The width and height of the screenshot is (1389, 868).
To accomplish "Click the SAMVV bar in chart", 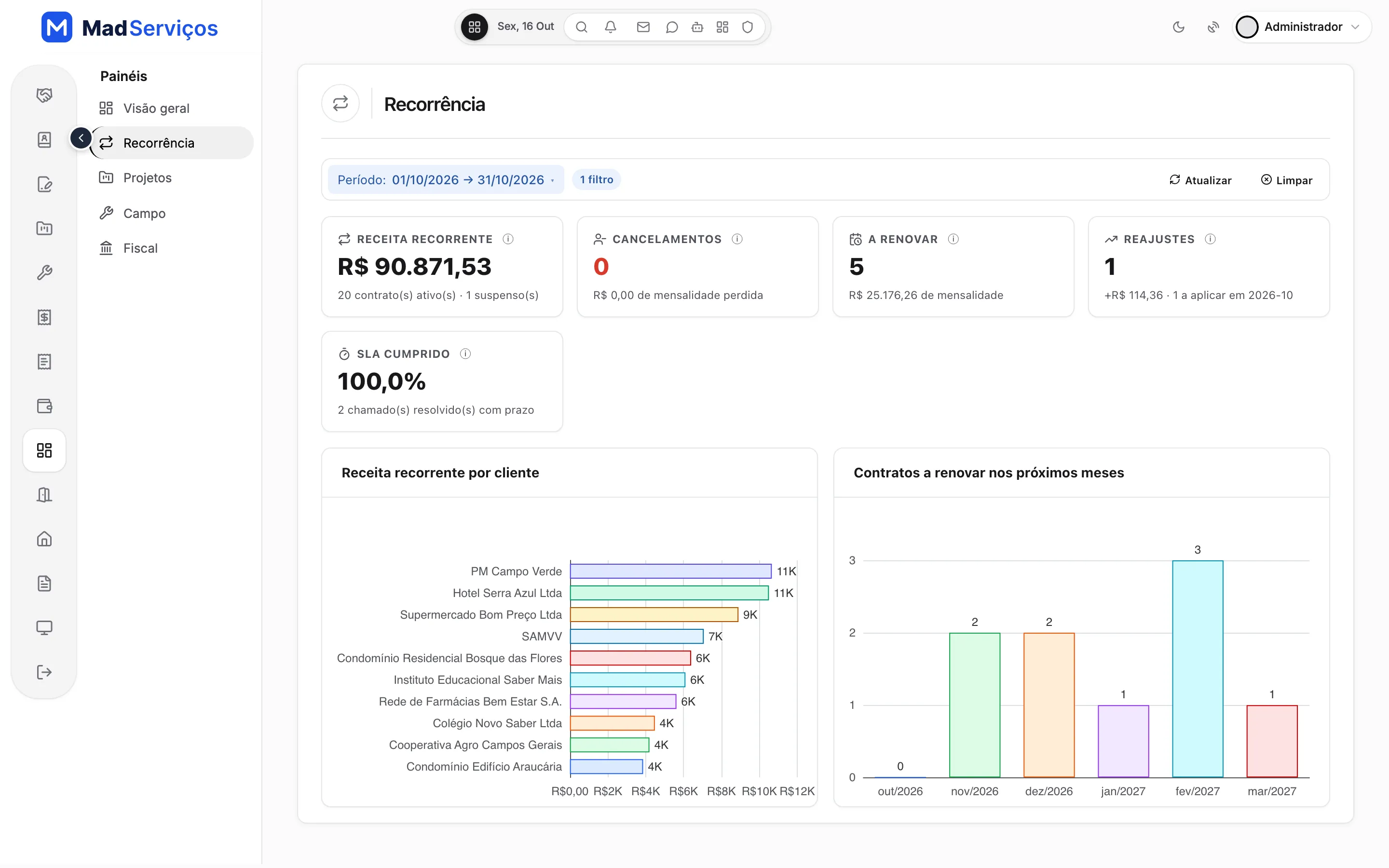I will click(637, 636).
